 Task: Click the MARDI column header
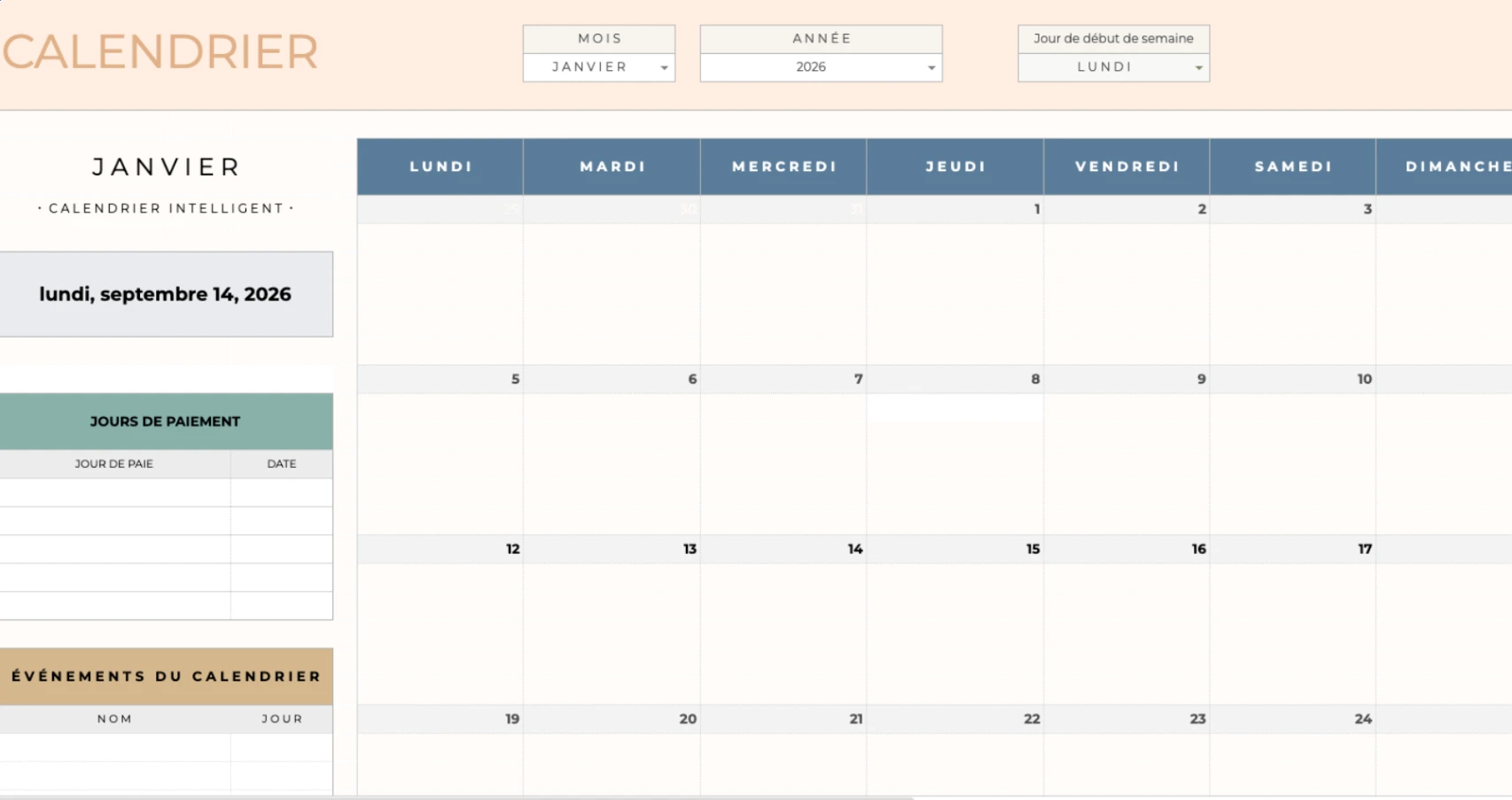[612, 167]
